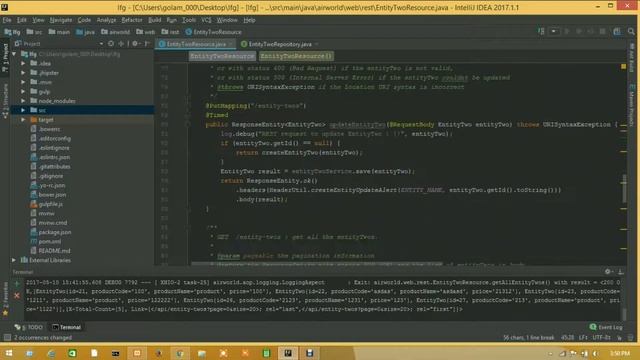Viewport: 640px width, 360px height.
Task: Open the Refactor menu
Action: coord(132,20)
